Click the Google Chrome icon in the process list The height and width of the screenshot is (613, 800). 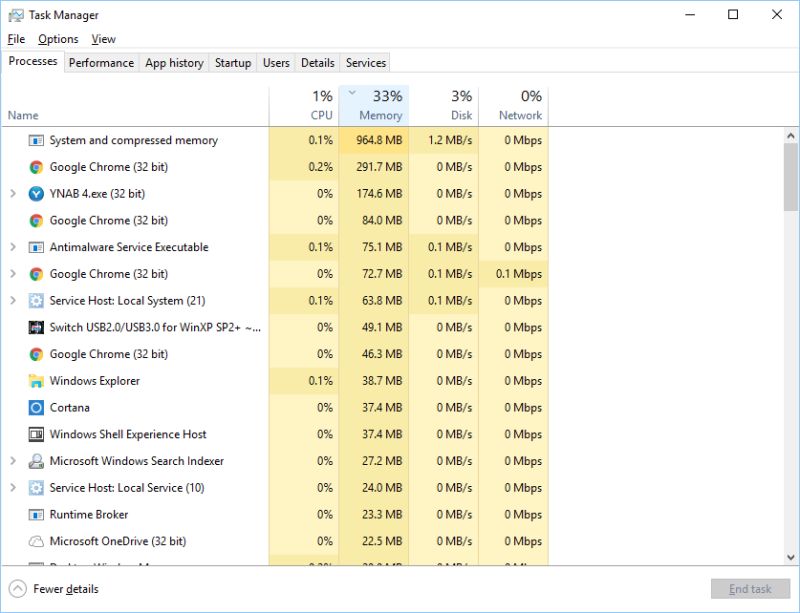click(x=36, y=167)
